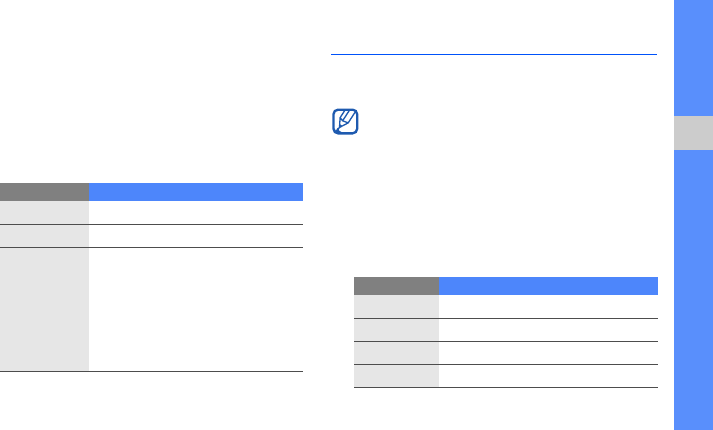This screenshot has width=713, height=430.
Task: Click the tall gray cell in left table
Action: pyautogui.click(x=44, y=309)
